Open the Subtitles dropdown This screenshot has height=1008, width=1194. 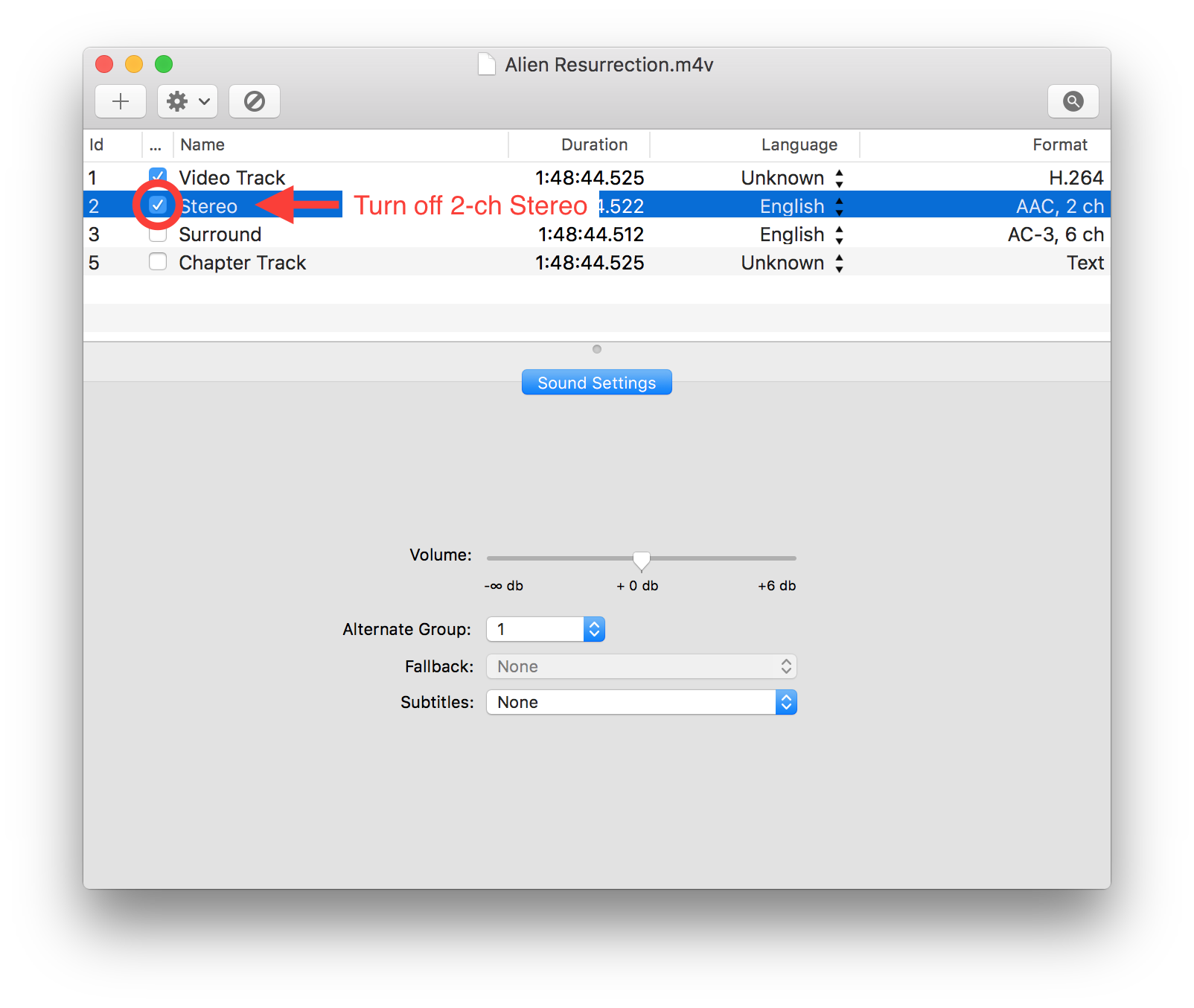pyautogui.click(x=642, y=702)
